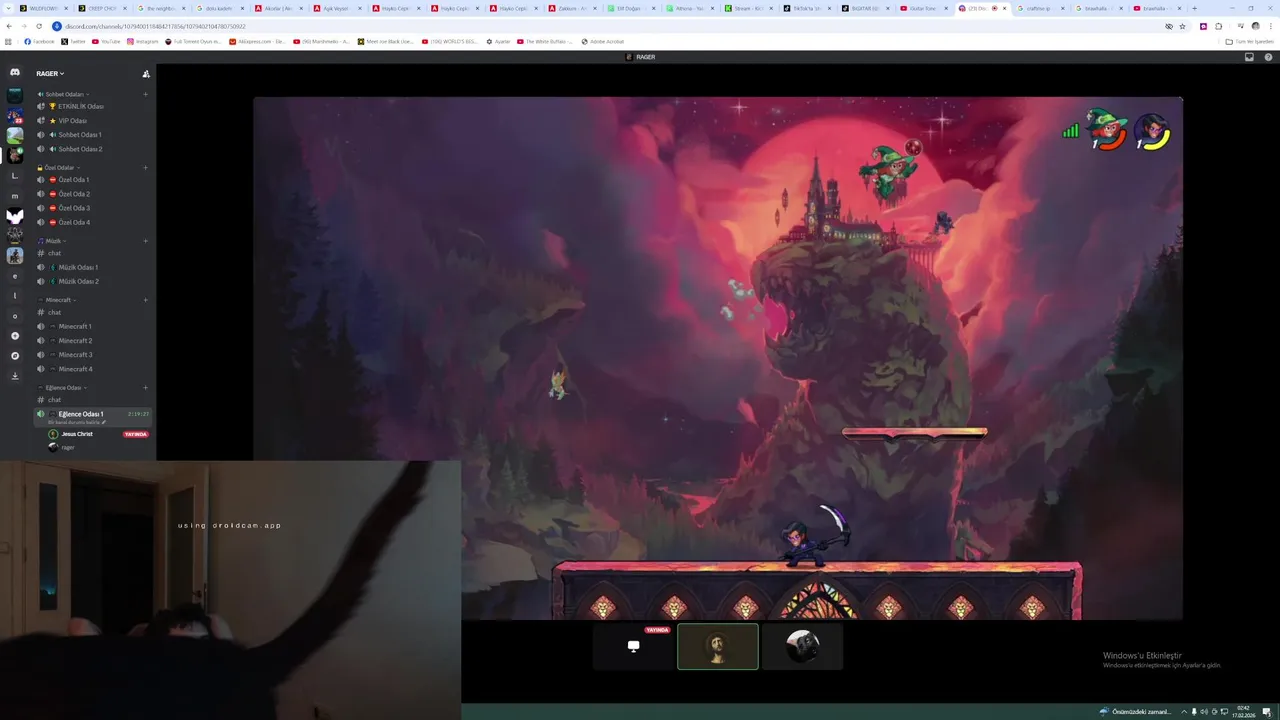Click the discord.com address bar URL
This screenshot has width=1280, height=720.
(155, 26)
